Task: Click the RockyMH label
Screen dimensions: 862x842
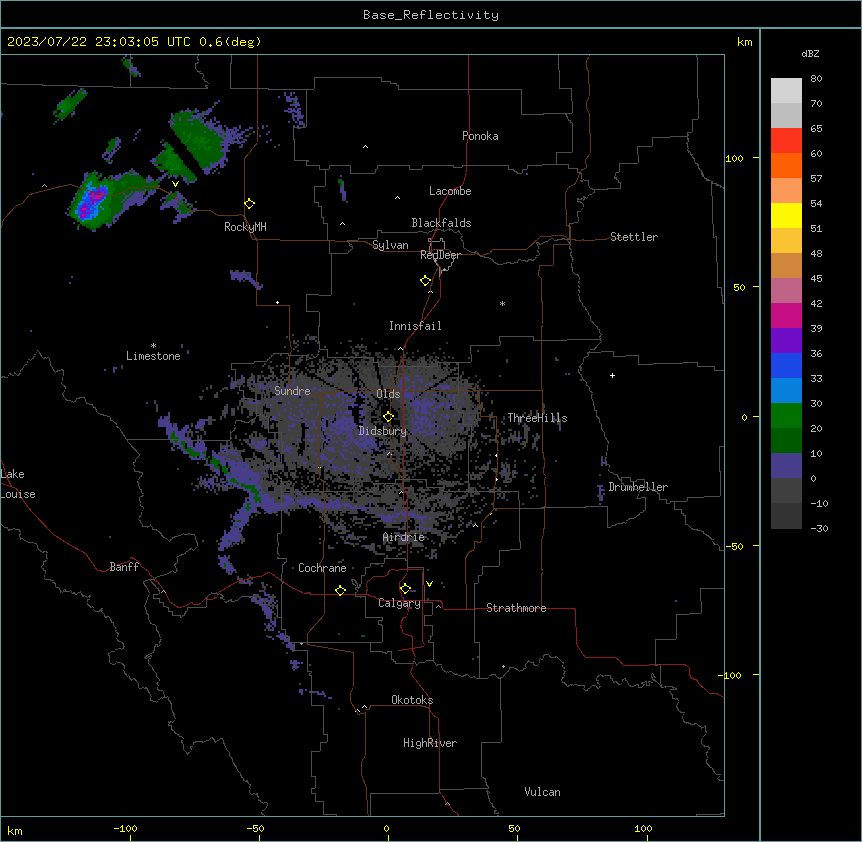Action: pos(245,227)
